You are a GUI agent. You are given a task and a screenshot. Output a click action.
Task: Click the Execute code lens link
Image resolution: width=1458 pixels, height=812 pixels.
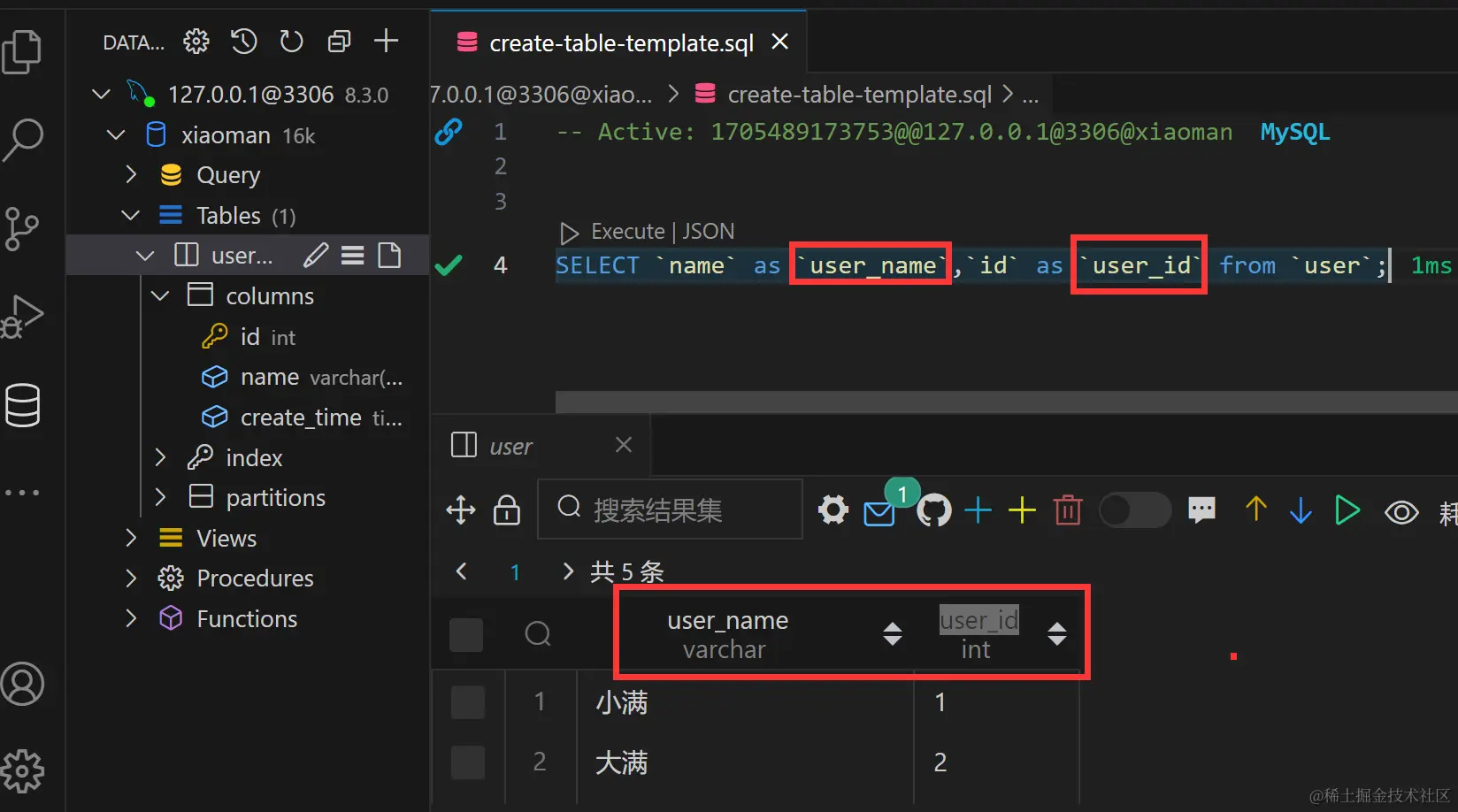(627, 232)
